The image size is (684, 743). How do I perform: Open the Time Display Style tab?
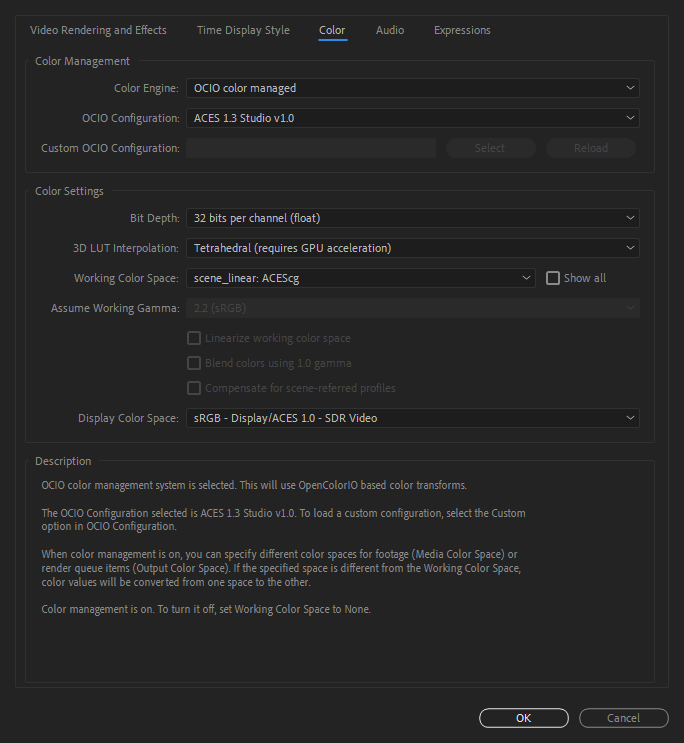pyautogui.click(x=243, y=30)
